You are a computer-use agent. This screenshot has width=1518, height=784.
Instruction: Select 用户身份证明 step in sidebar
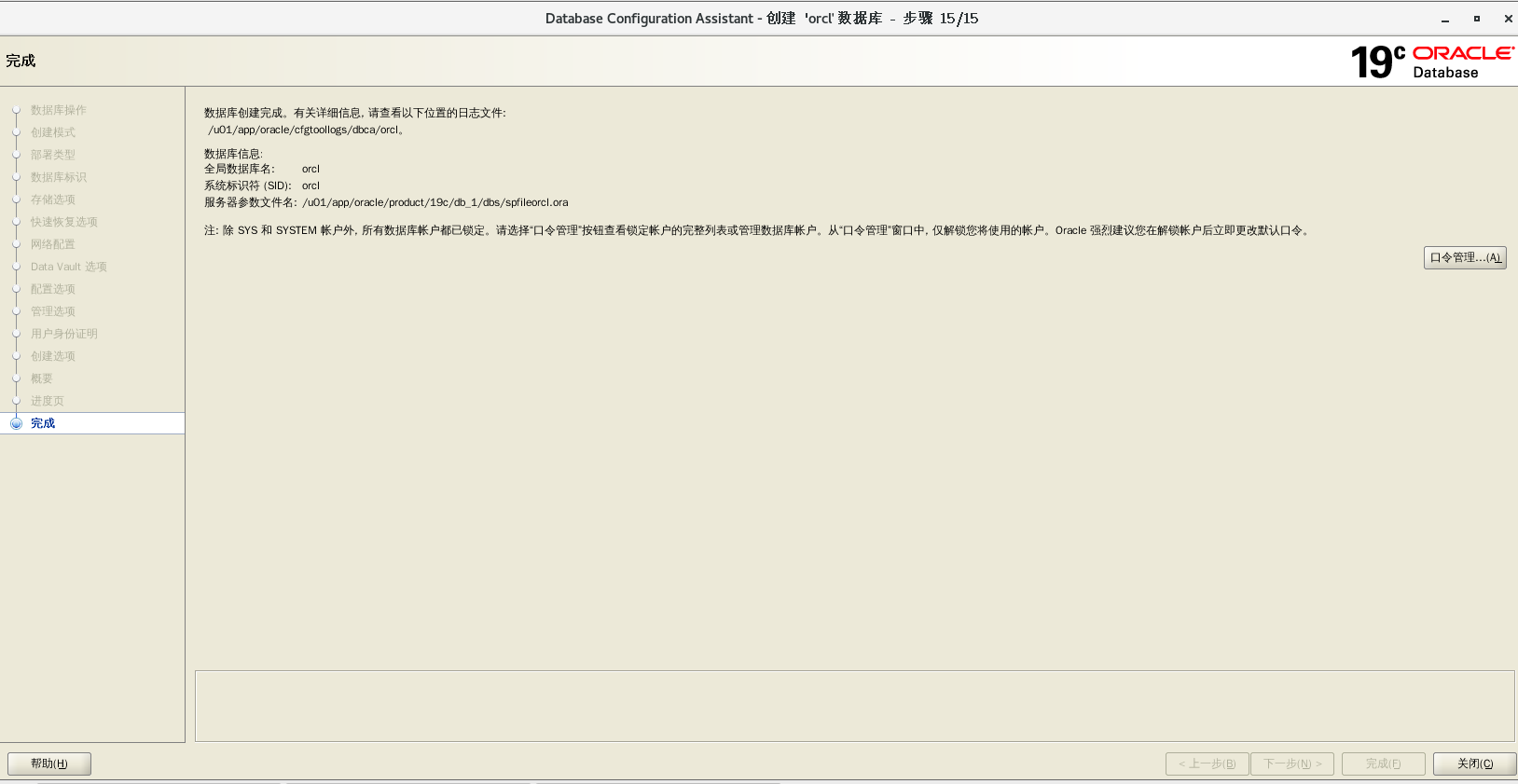(63, 334)
